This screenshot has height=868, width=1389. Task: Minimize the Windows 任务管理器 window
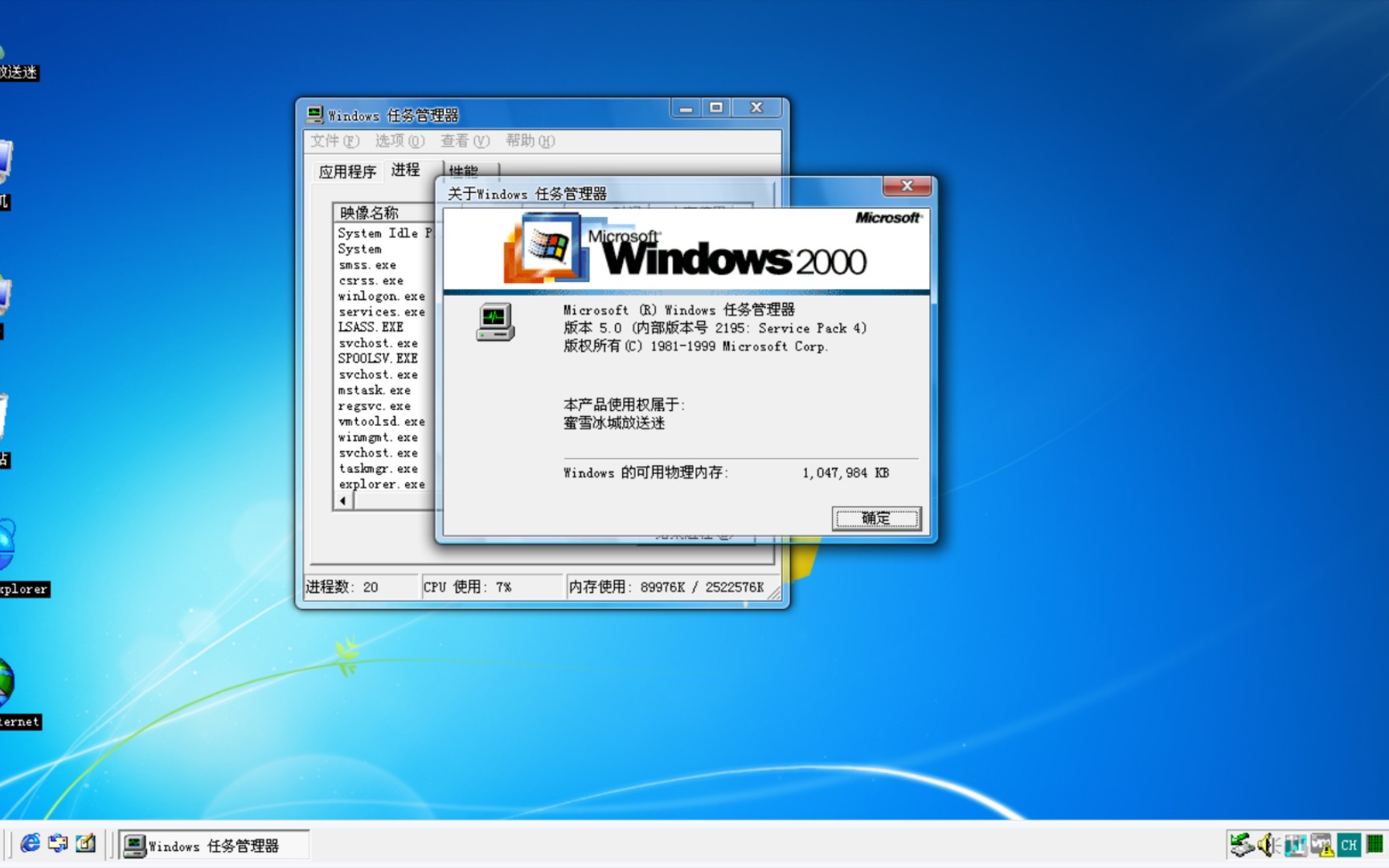tap(686, 108)
